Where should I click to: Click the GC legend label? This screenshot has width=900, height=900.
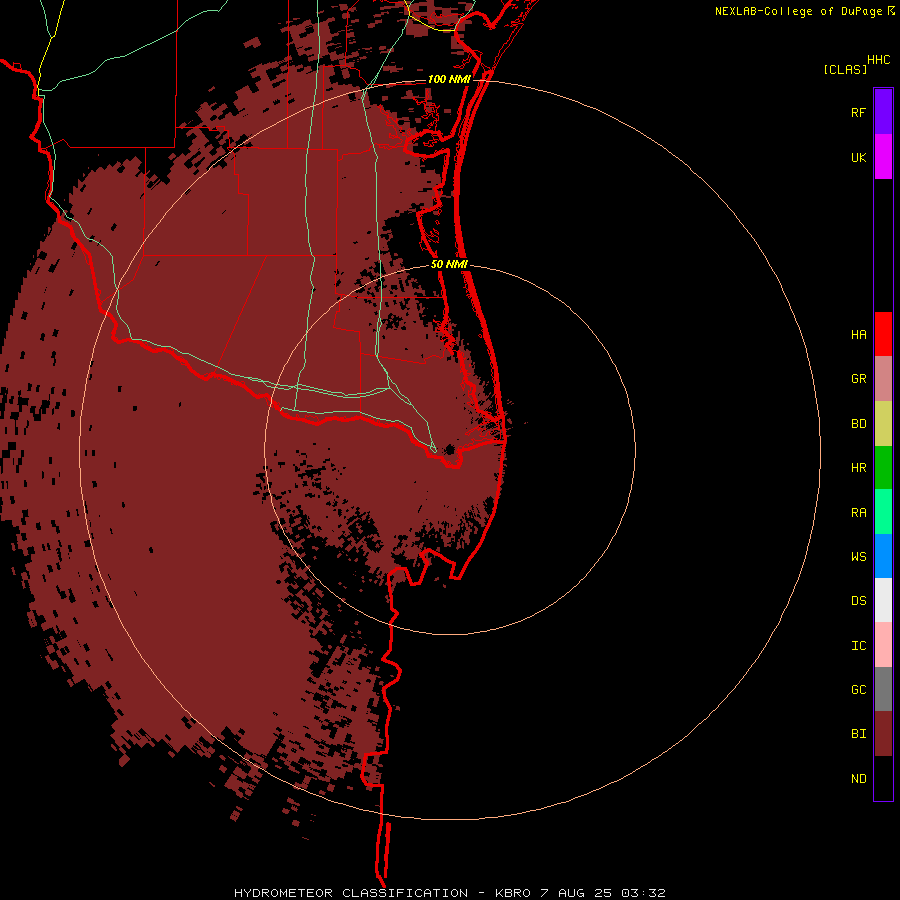coord(858,690)
